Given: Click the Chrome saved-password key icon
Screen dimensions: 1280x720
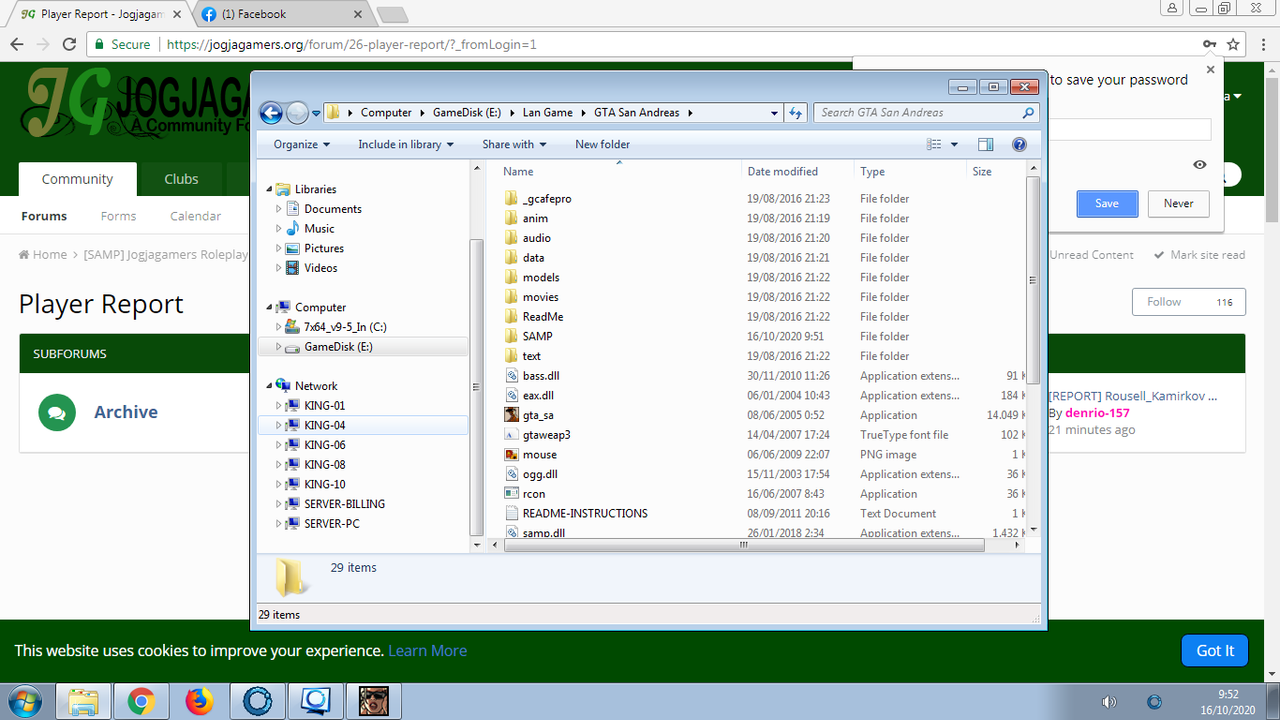Looking at the screenshot, I should pos(1209,45).
